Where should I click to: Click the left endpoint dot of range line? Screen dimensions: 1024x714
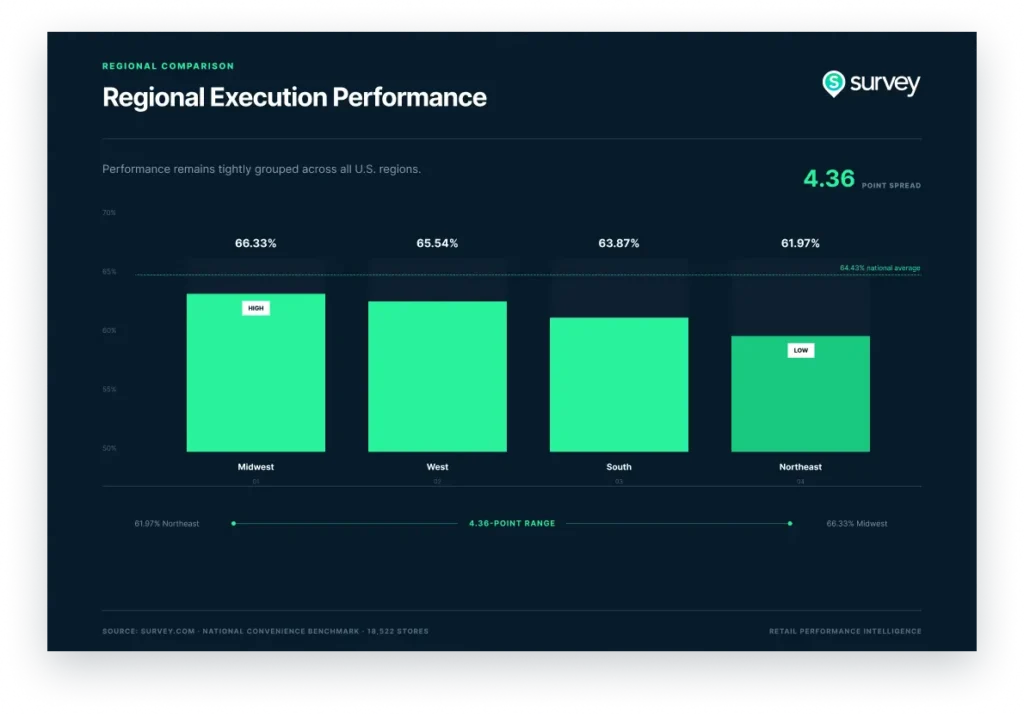234,523
